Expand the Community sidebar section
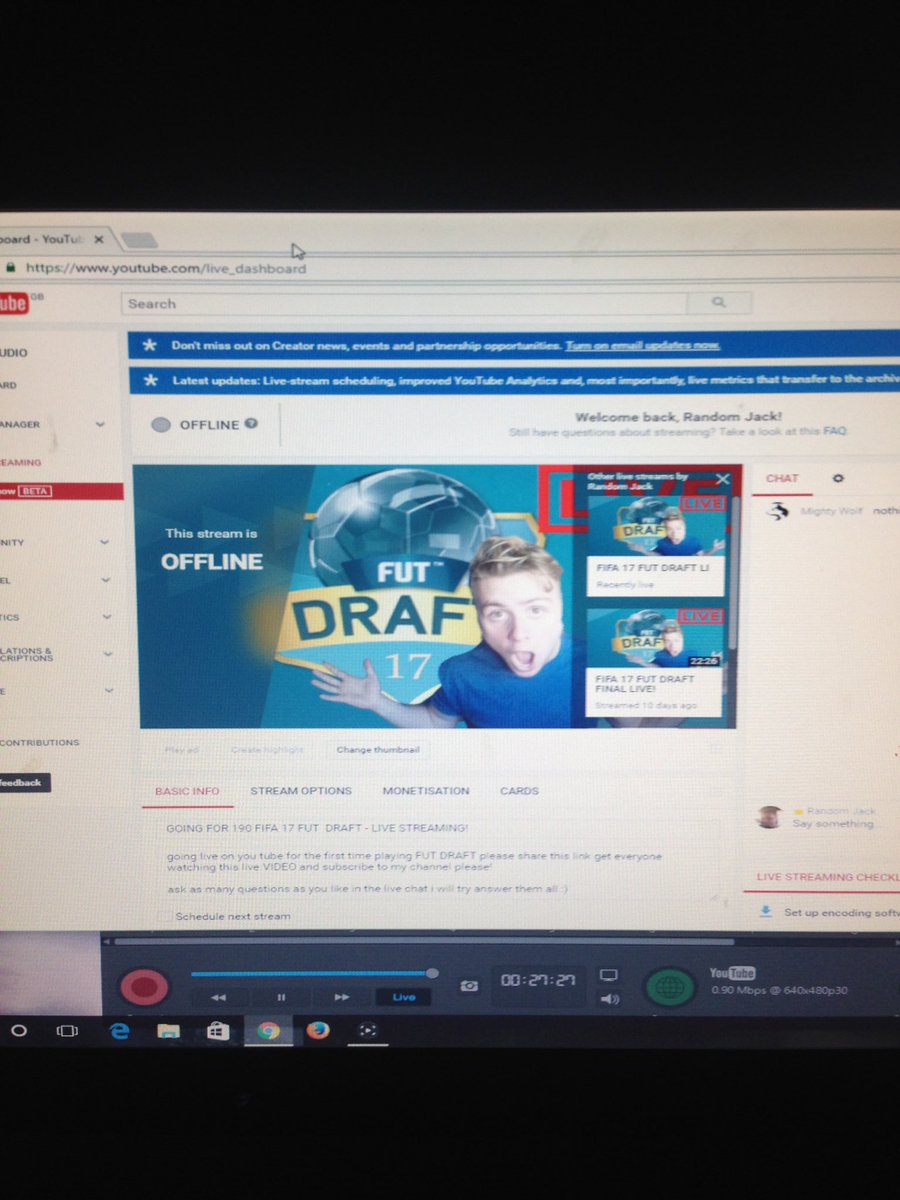The width and height of the screenshot is (900, 1200). point(105,542)
